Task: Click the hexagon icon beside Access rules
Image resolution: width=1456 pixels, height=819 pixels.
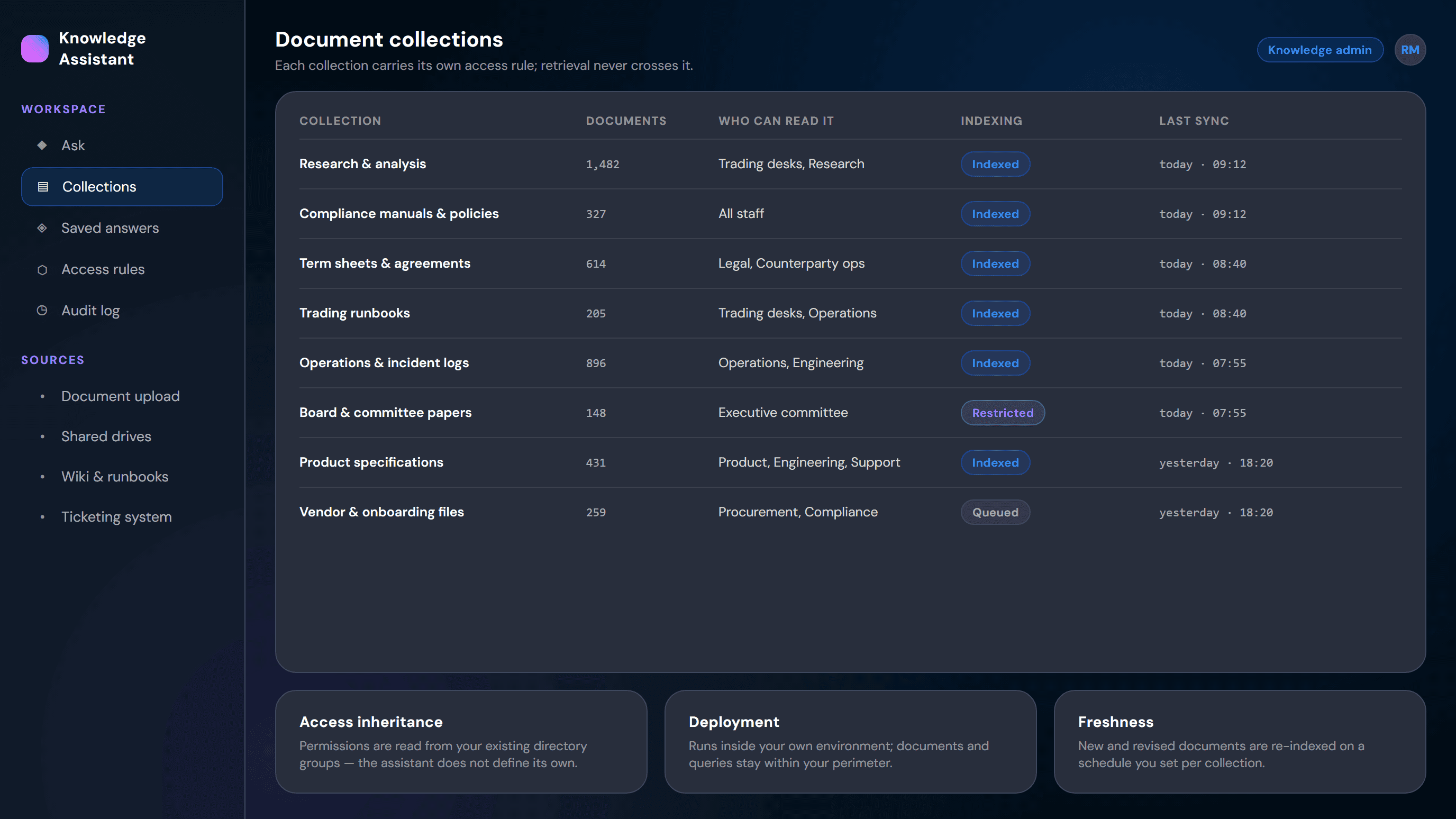Action: [42, 270]
